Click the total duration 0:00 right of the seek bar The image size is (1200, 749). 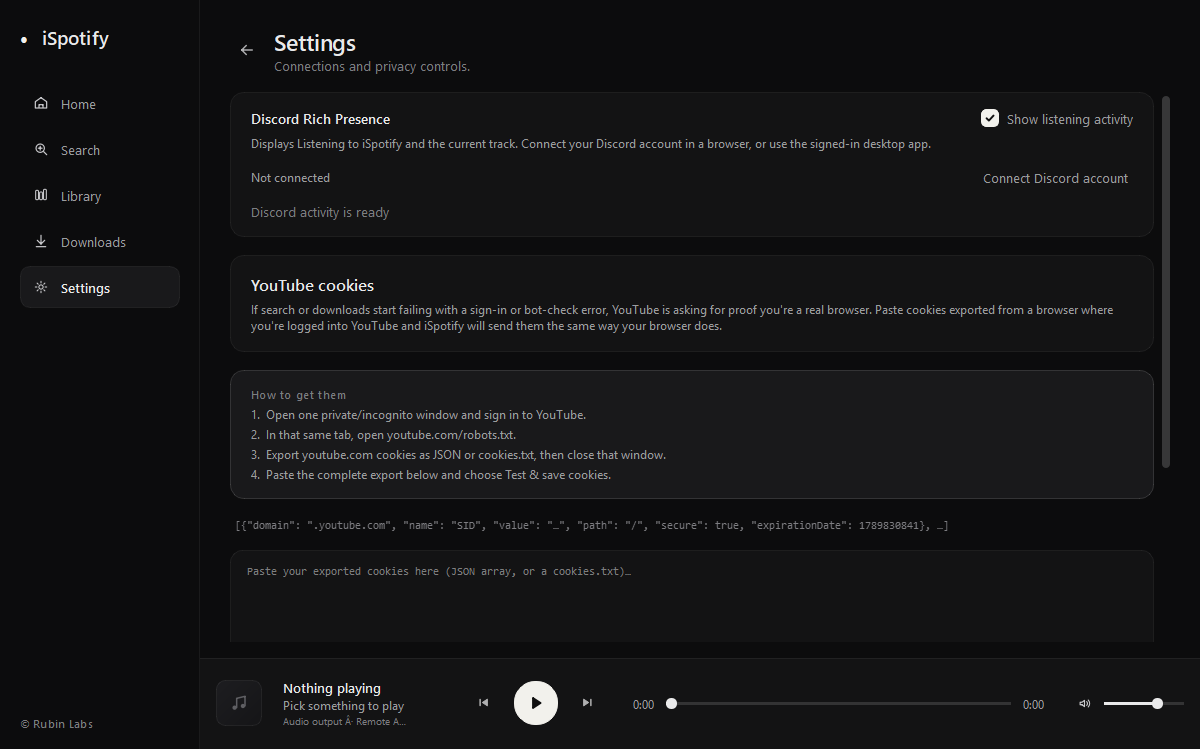pyautogui.click(x=1033, y=704)
